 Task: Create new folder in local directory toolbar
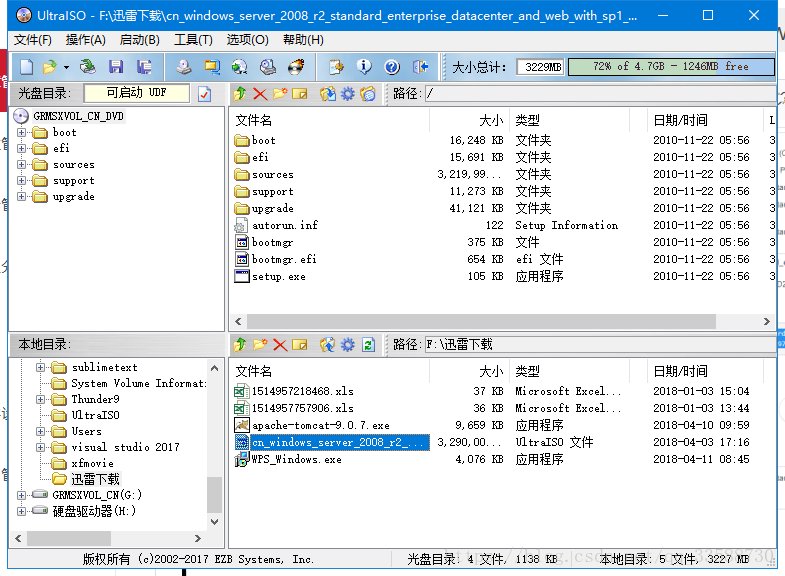tap(260, 345)
